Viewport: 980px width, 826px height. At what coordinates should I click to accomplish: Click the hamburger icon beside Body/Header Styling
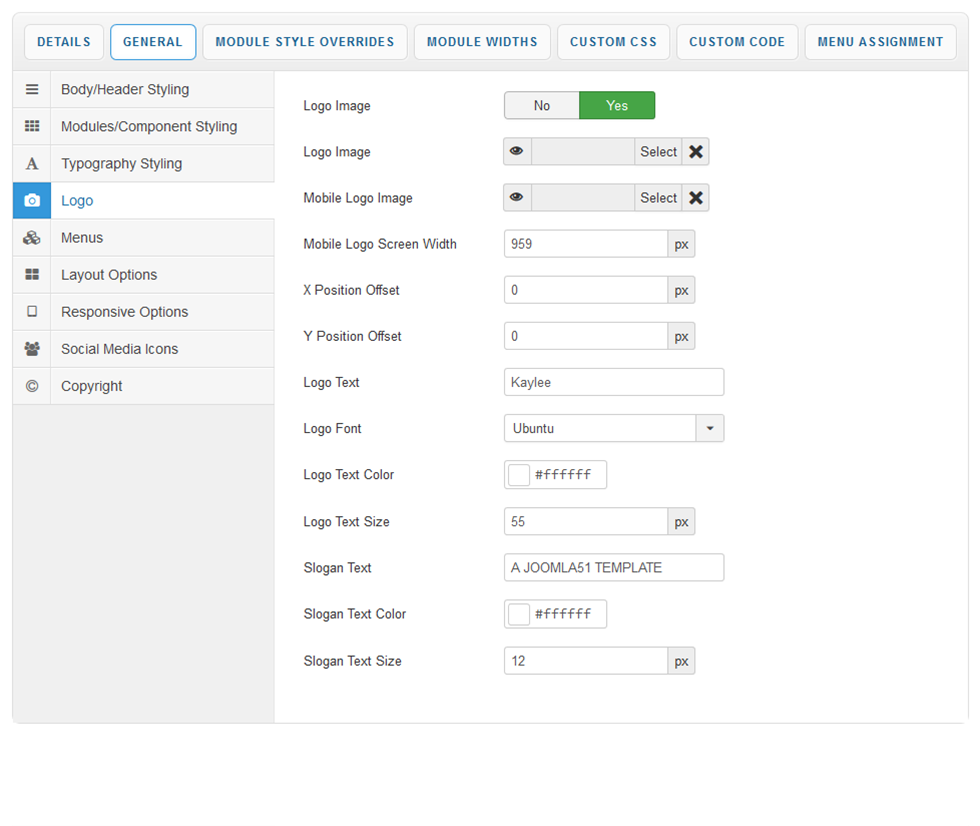pos(32,90)
